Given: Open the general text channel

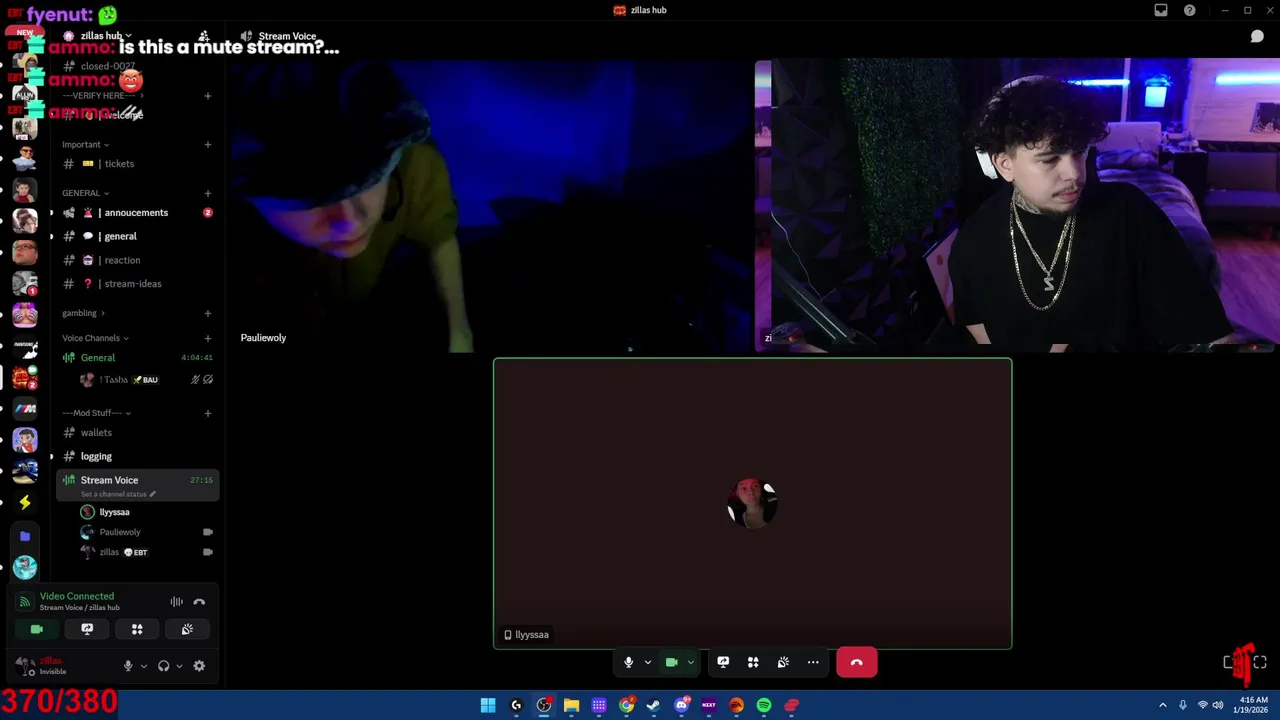Looking at the screenshot, I should coord(137,236).
